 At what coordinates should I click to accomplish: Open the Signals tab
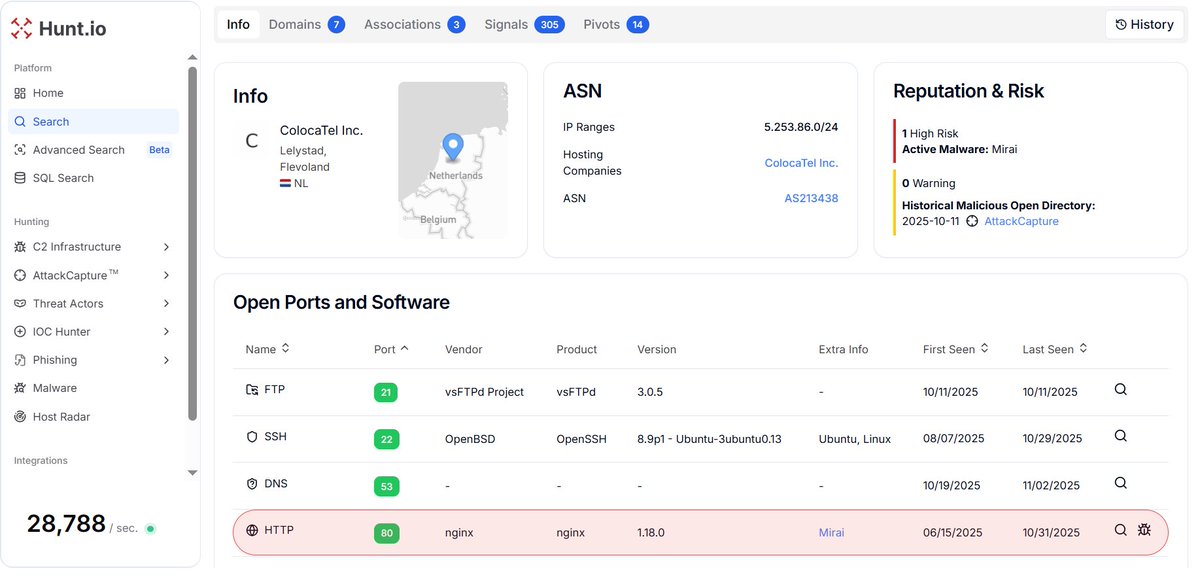pyautogui.click(x=506, y=23)
